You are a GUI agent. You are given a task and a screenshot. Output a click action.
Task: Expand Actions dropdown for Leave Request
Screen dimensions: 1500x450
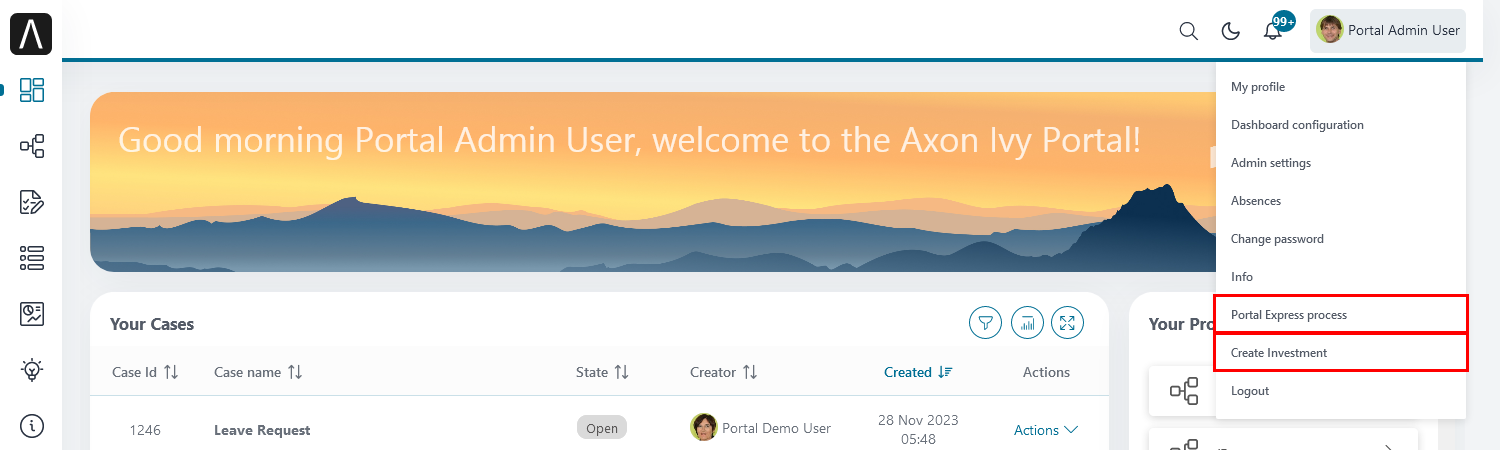[x=1046, y=430]
